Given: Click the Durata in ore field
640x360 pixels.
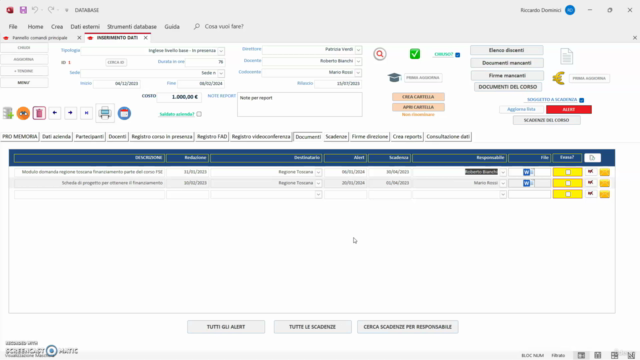Looking at the screenshot, I should [x=204, y=62].
